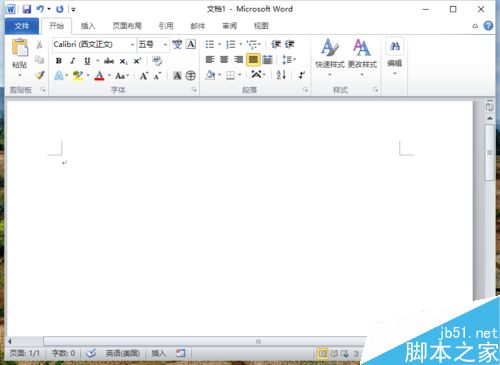Switch to Review (审阅) tab
Viewport: 500px width, 365px height.
[x=230, y=26]
